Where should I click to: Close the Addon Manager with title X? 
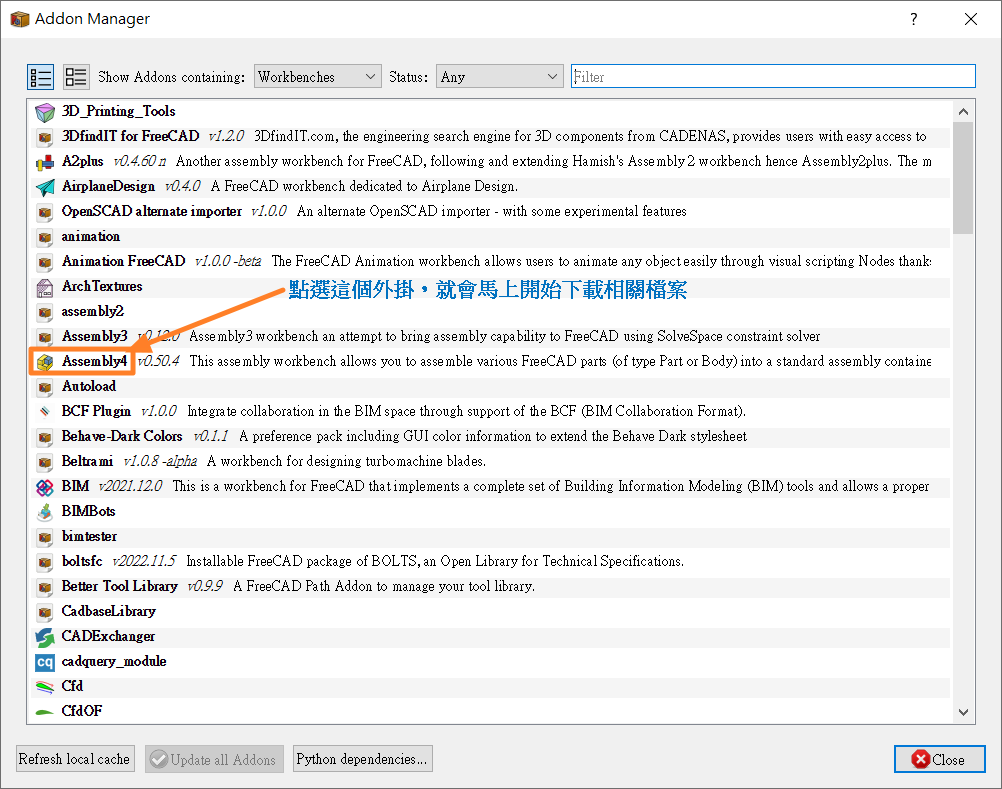point(971,19)
